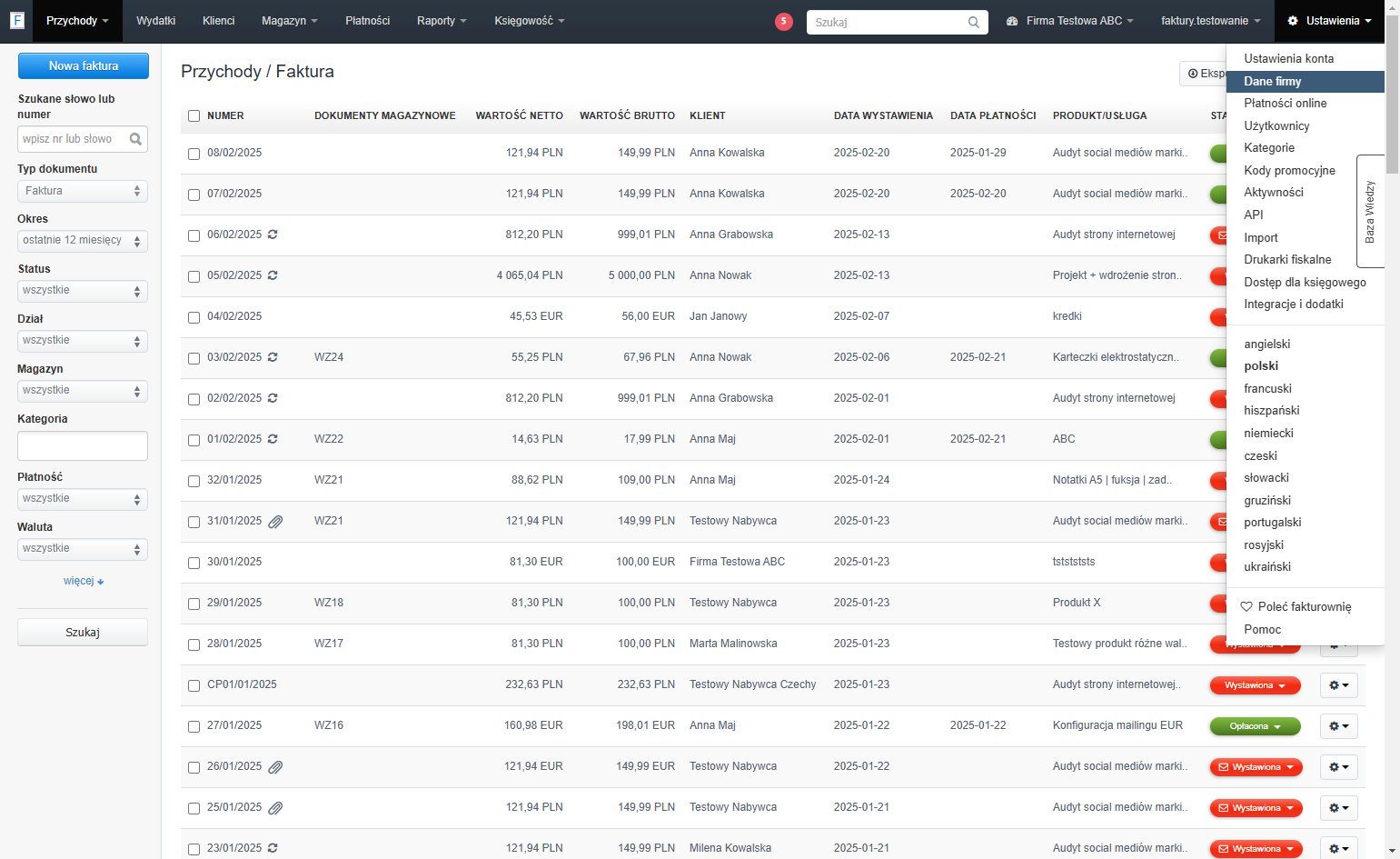Open the Baza Wiedzy side tab
The width and height of the screenshot is (1400, 859).
coord(1370,211)
